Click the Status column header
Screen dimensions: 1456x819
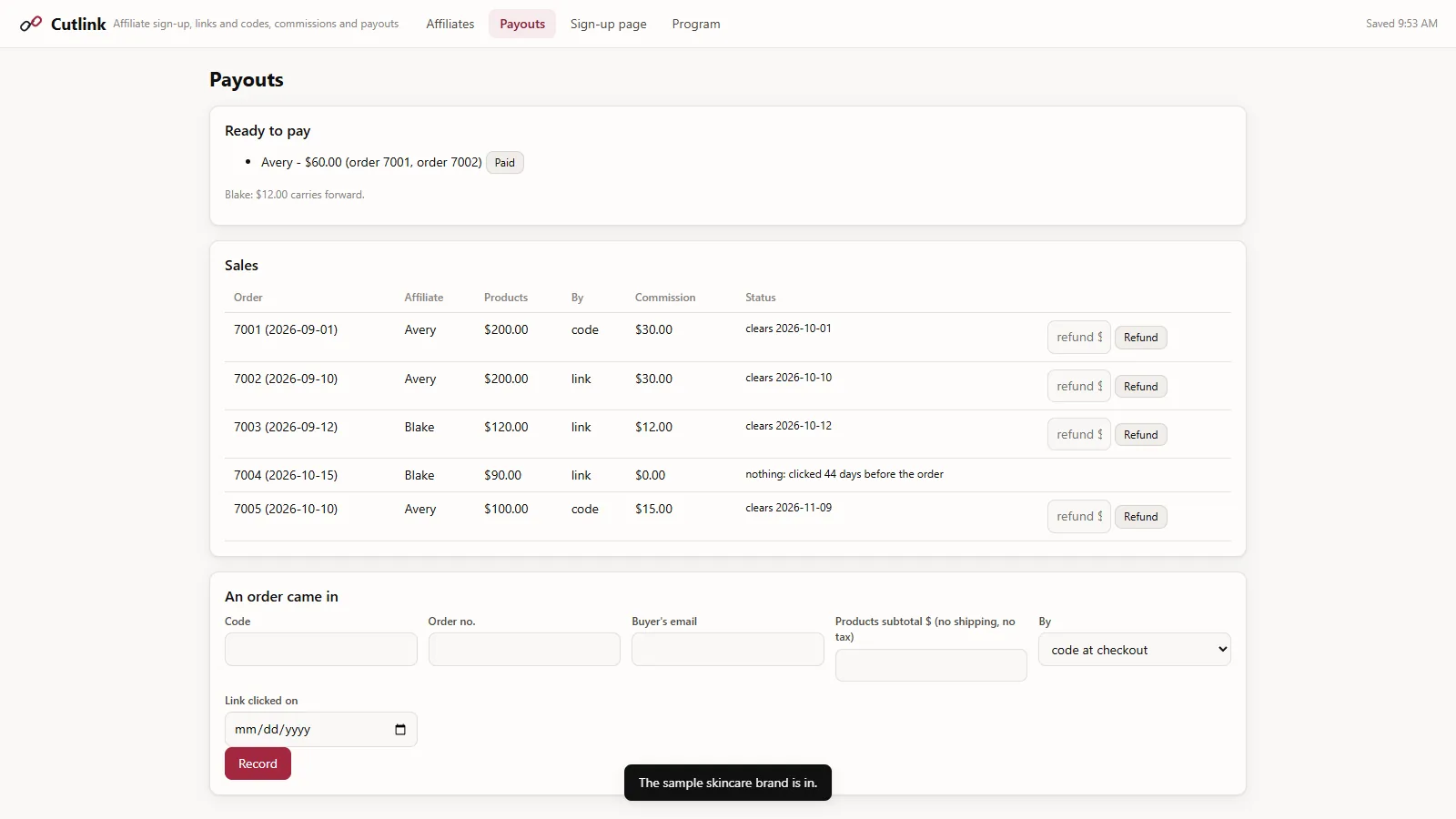(x=761, y=298)
